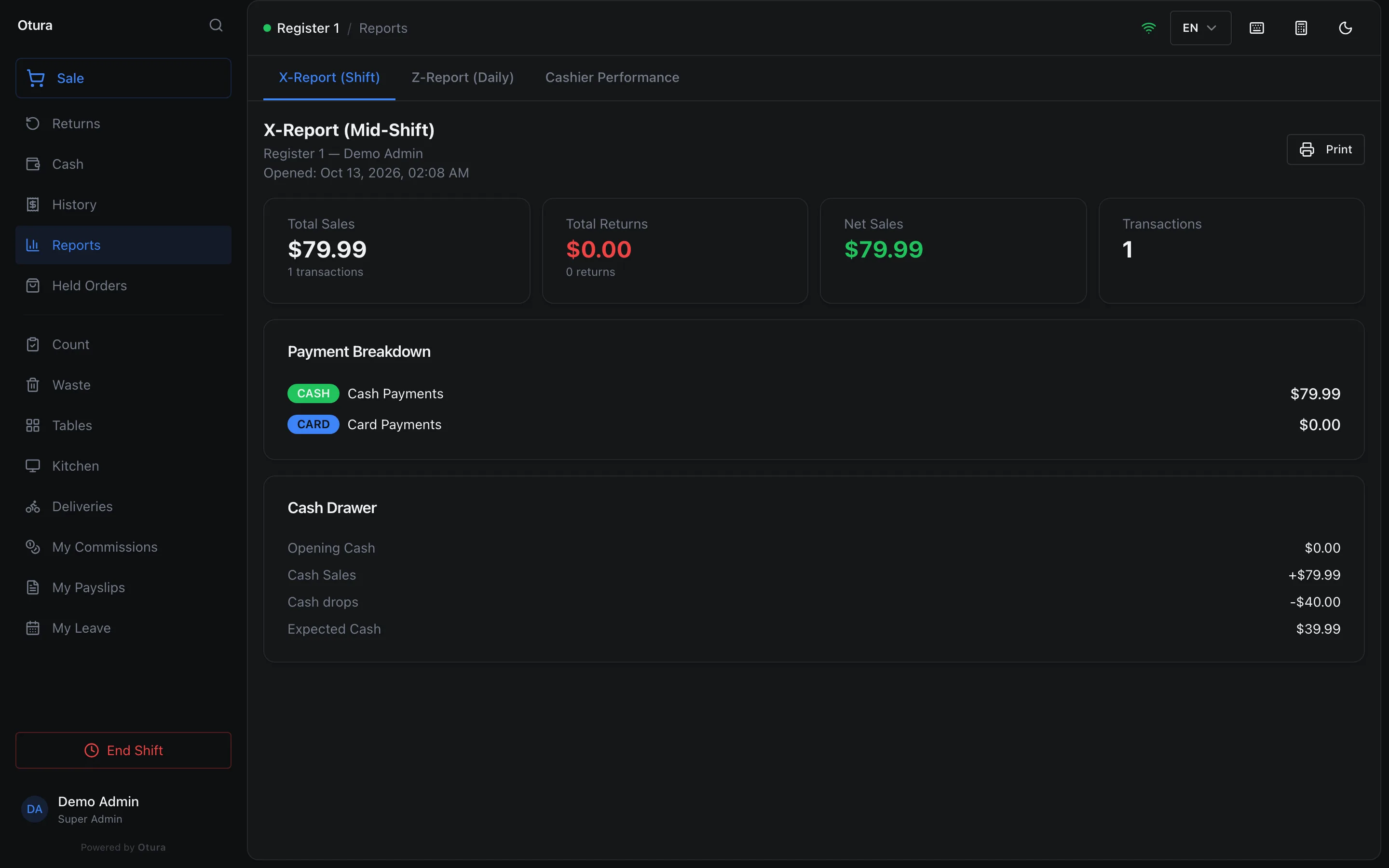
Task: Click the DA avatar of Demo Admin
Action: click(34, 809)
